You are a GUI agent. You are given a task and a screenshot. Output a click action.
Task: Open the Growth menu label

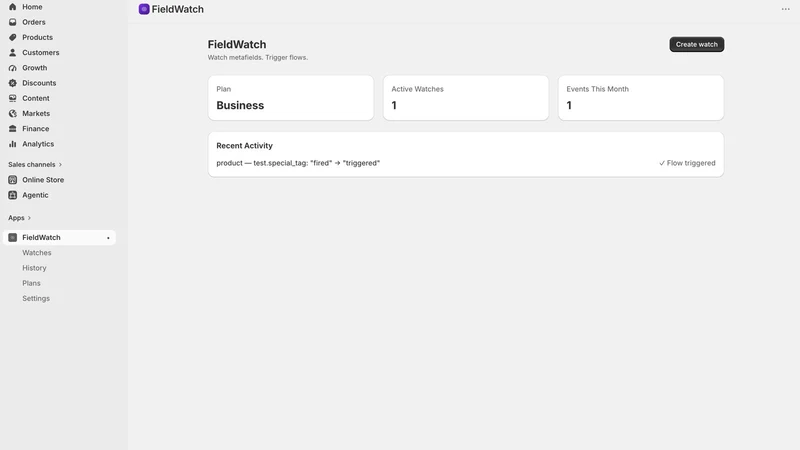click(35, 68)
